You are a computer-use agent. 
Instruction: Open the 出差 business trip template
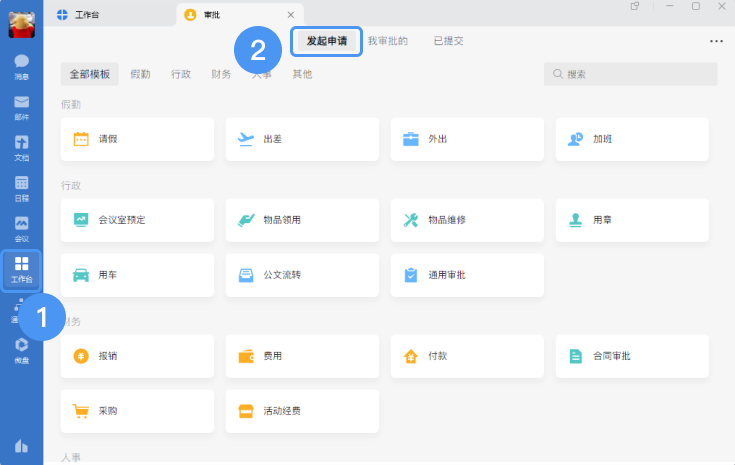click(x=302, y=139)
